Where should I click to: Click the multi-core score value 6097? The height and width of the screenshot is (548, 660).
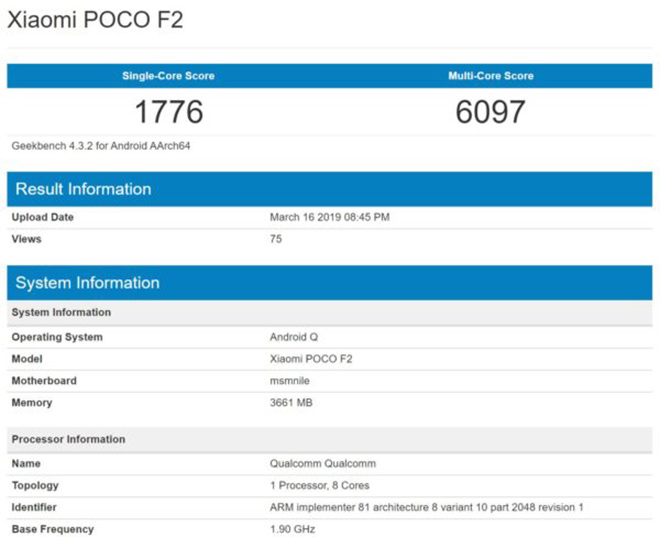[x=490, y=111]
